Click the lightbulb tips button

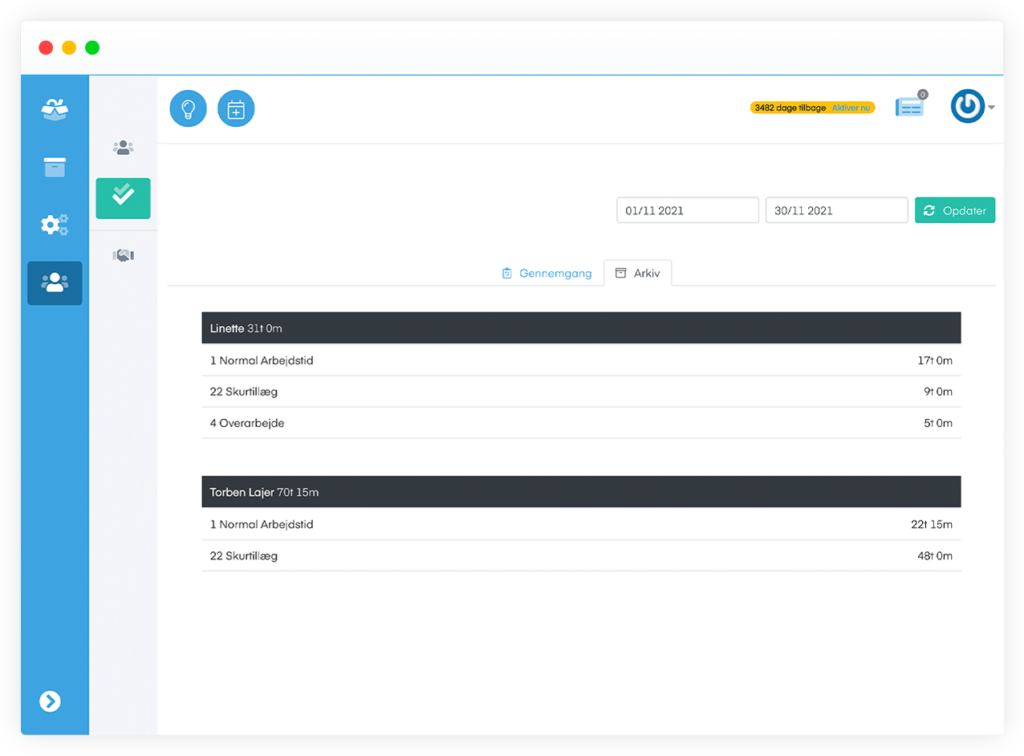[x=188, y=109]
